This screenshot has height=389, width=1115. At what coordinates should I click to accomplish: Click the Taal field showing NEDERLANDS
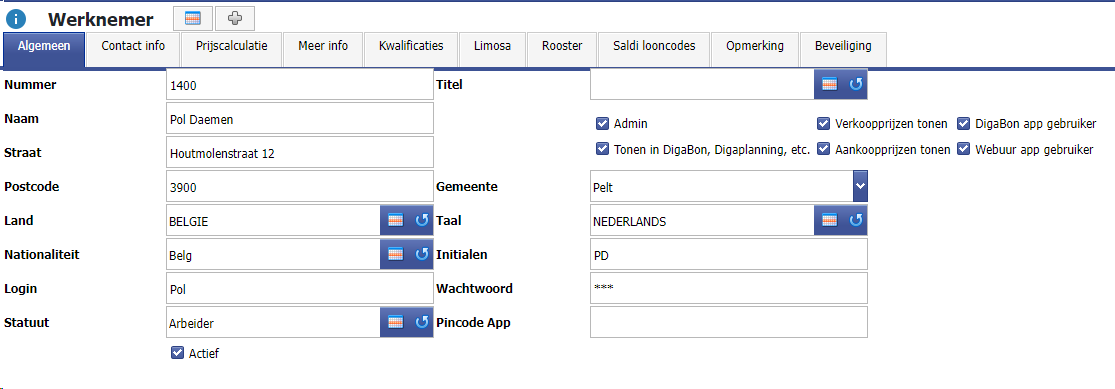pos(703,221)
